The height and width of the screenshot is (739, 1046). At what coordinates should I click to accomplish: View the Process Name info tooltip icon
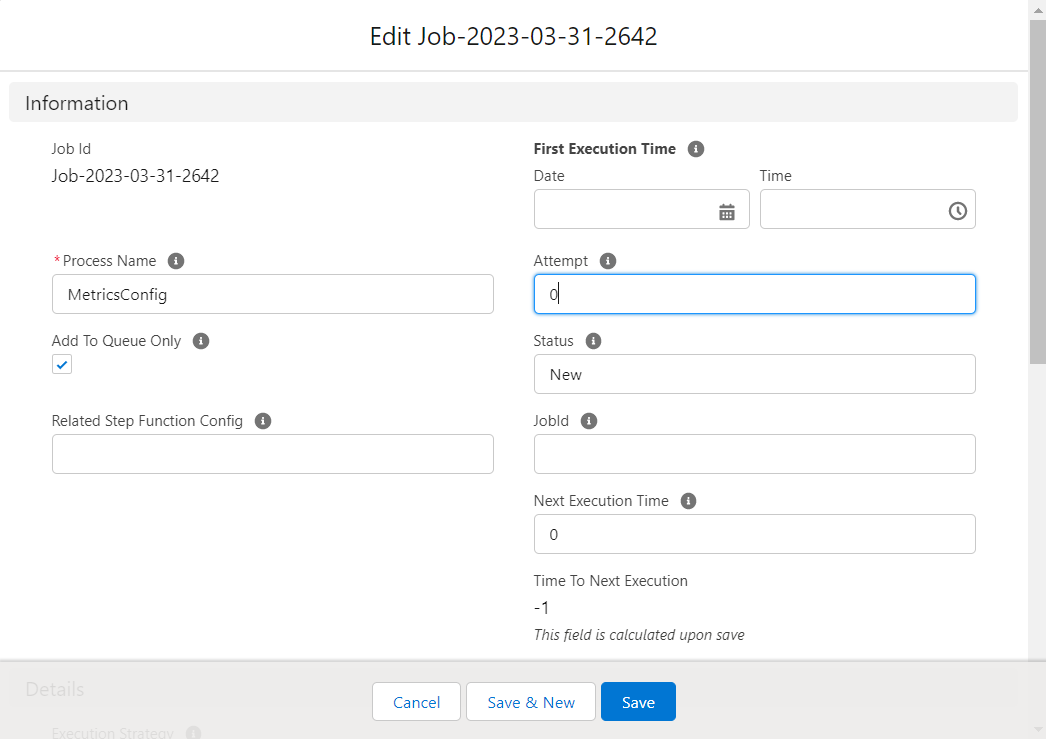click(176, 261)
